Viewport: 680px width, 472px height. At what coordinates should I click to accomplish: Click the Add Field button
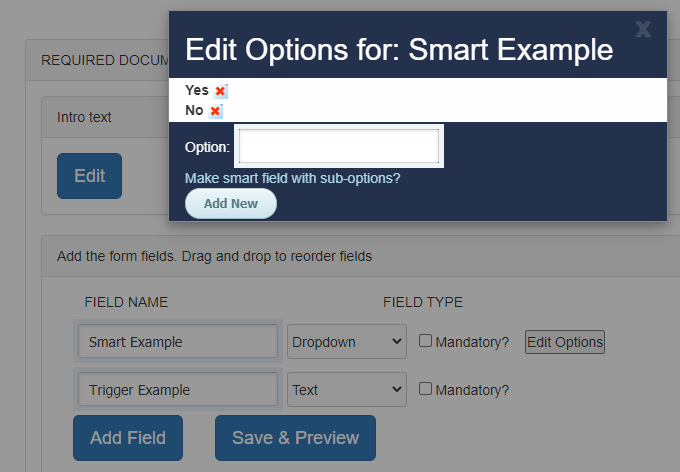[x=128, y=438]
